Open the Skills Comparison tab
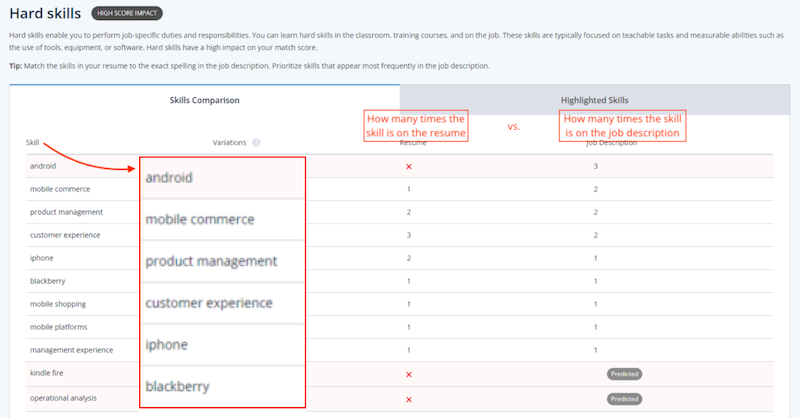This screenshot has width=800, height=418. pos(204,100)
